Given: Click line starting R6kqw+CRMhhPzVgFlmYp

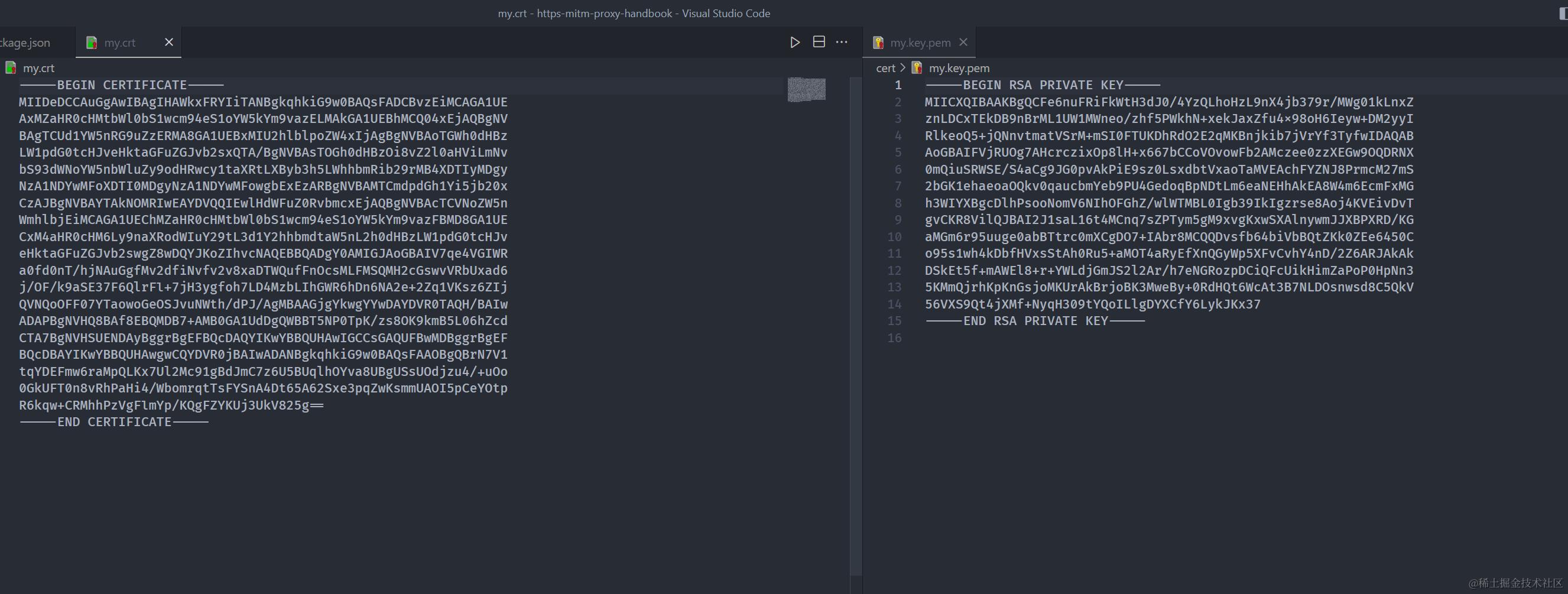Looking at the screenshot, I should [171, 405].
